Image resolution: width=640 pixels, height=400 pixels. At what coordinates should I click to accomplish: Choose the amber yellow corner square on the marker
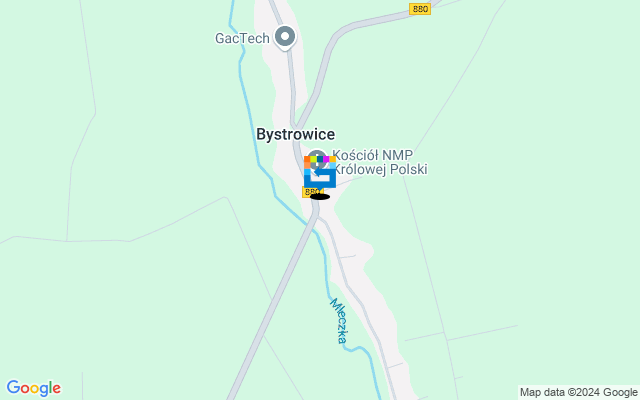pyautogui.click(x=333, y=159)
